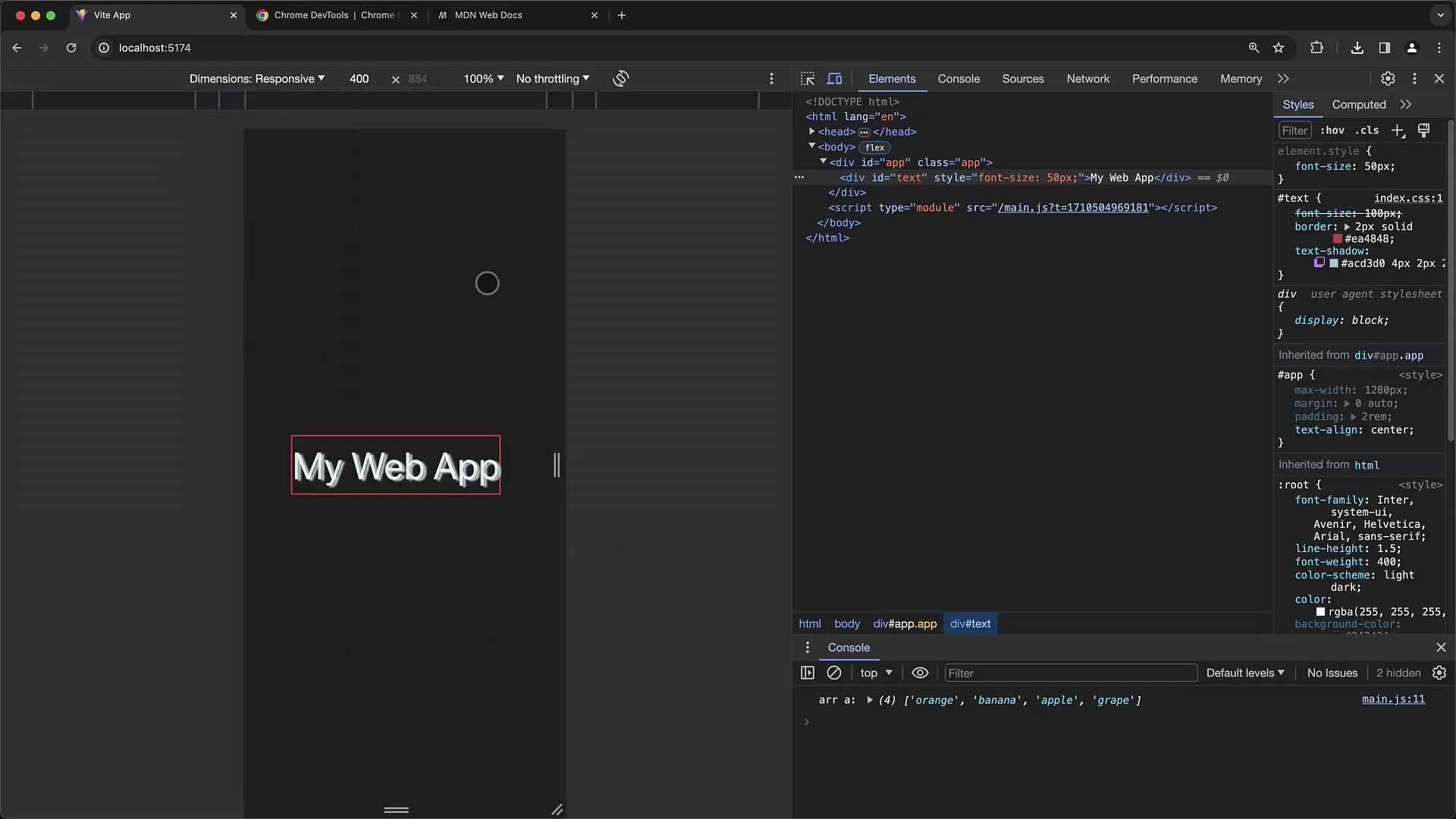Click the #acd3d0 color swatch in Styles
This screenshot has height=819, width=1456.
pyautogui.click(x=1336, y=263)
